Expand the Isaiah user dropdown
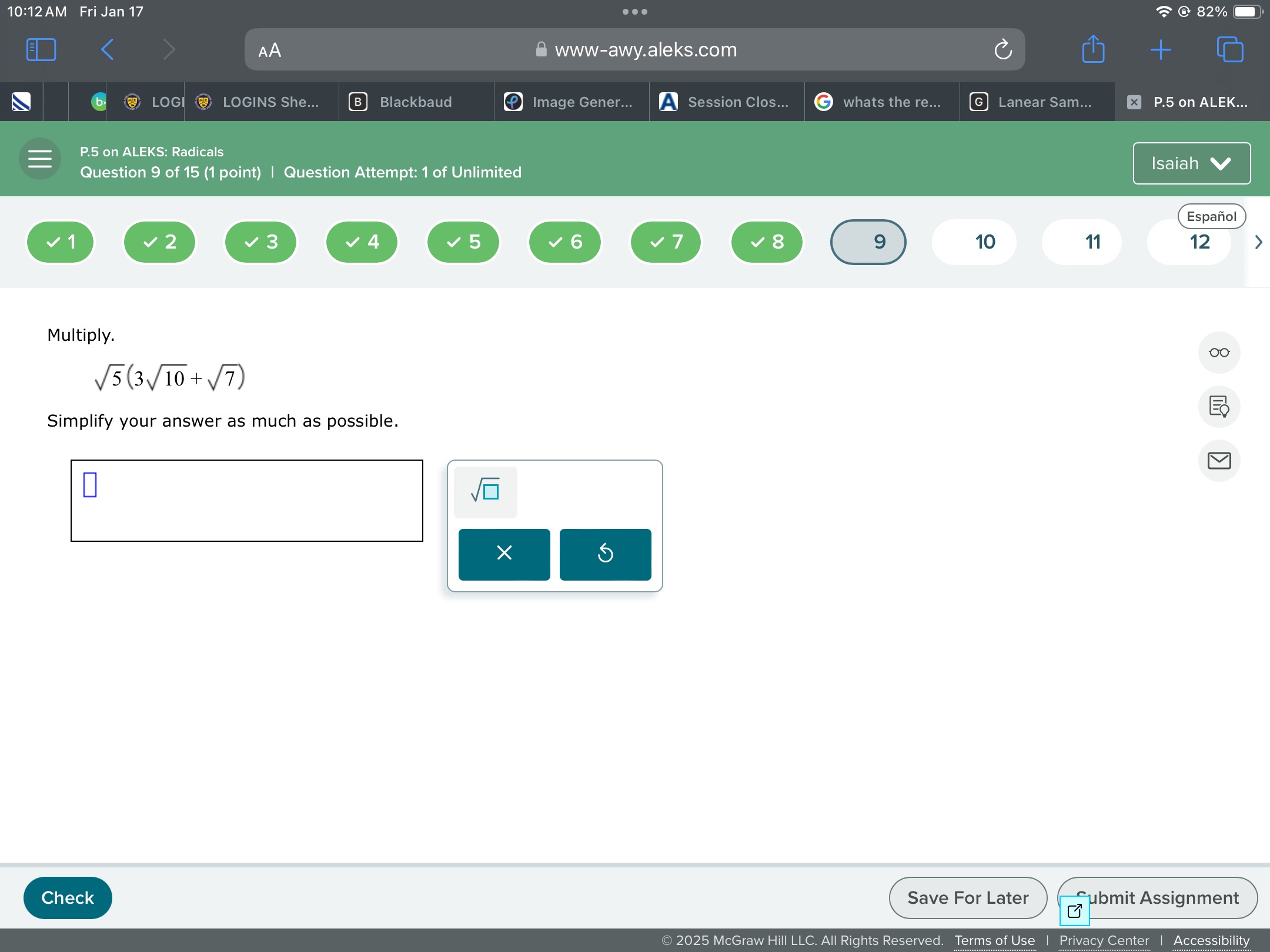1270x952 pixels. point(1191,163)
